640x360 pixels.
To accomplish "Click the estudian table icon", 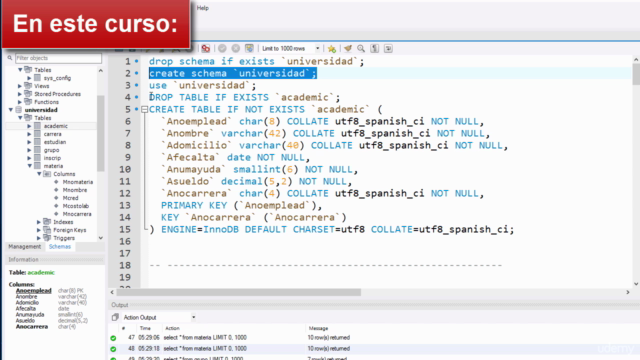I will (38, 142).
